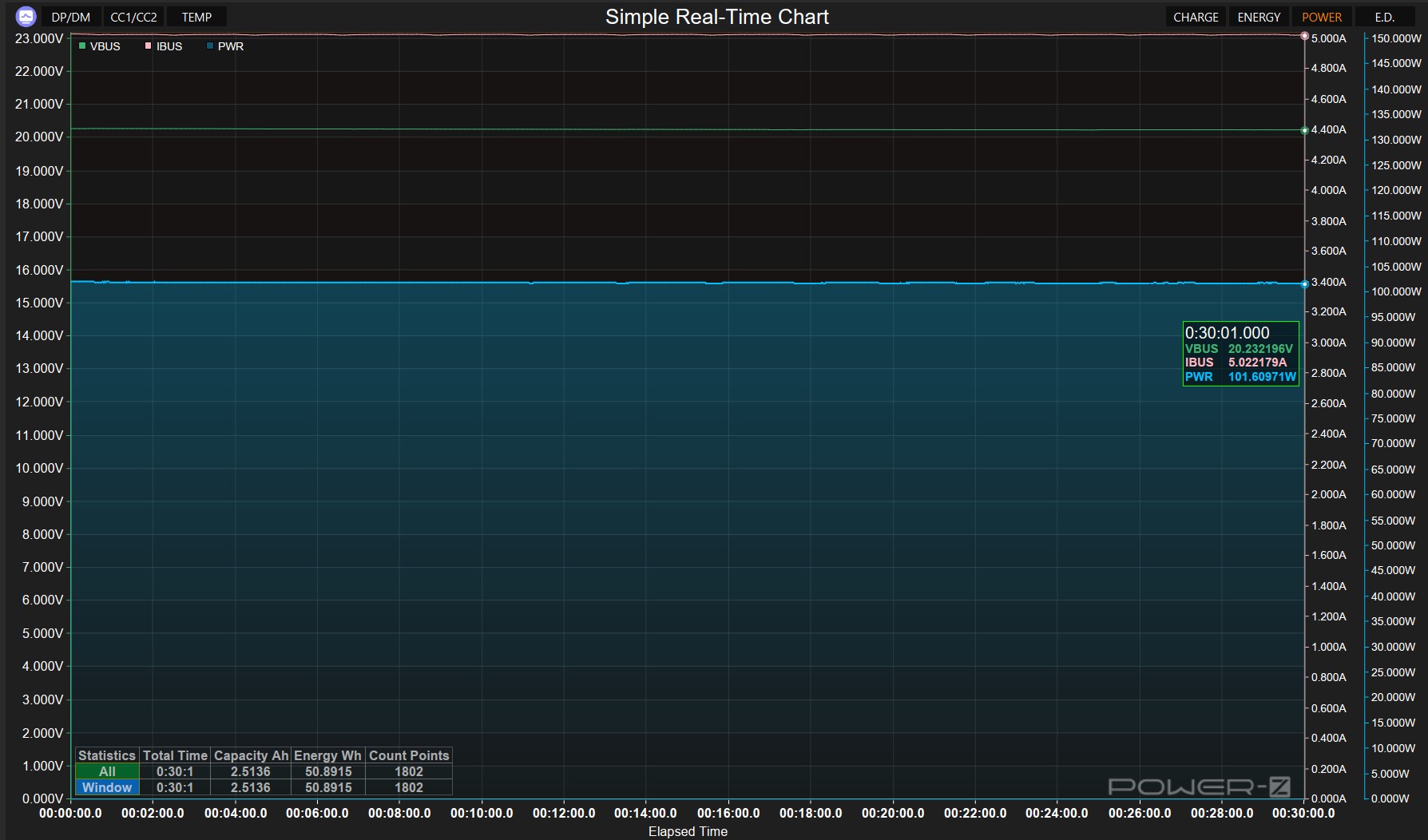Select the Window statistics row
The width and height of the screenshot is (1428, 840).
107,787
